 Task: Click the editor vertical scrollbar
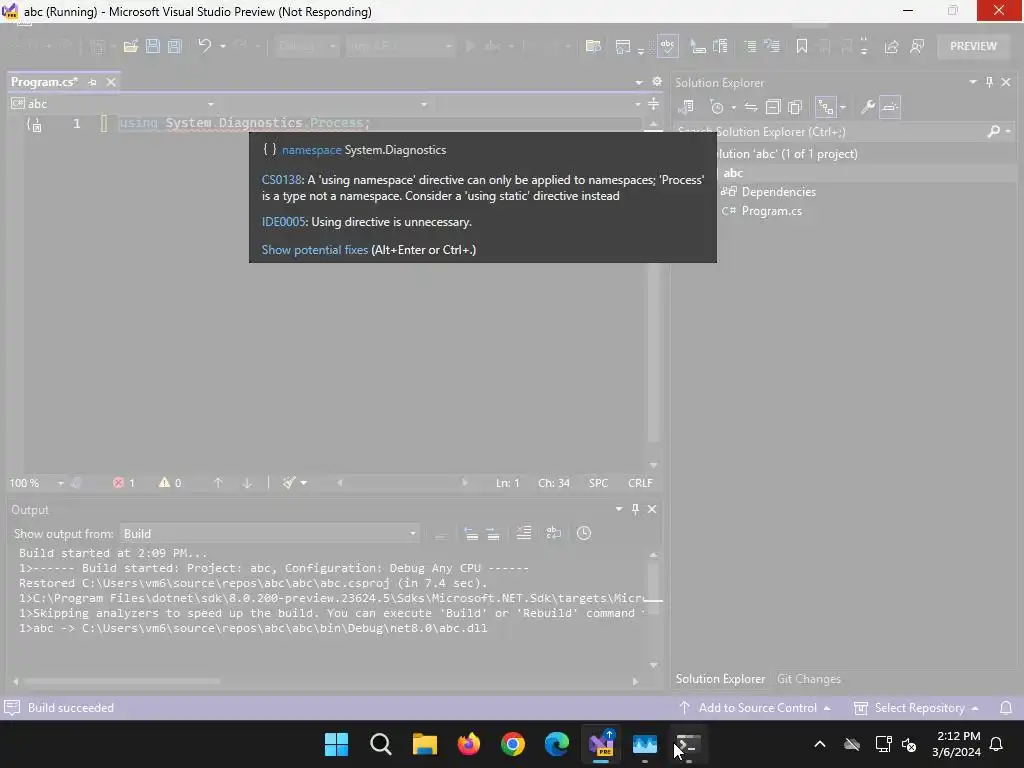click(x=654, y=287)
